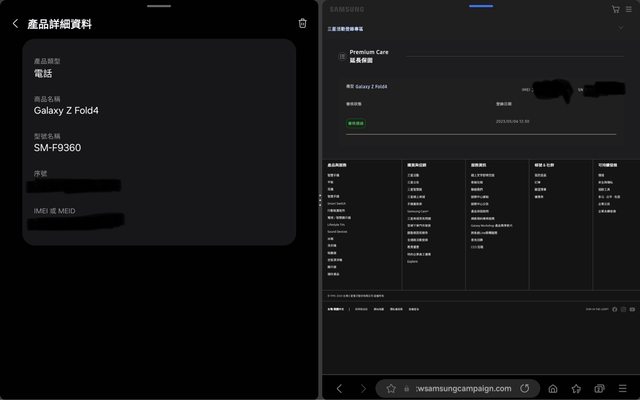
Task: Open the Samsung site hamburger menu
Action: point(628,9)
